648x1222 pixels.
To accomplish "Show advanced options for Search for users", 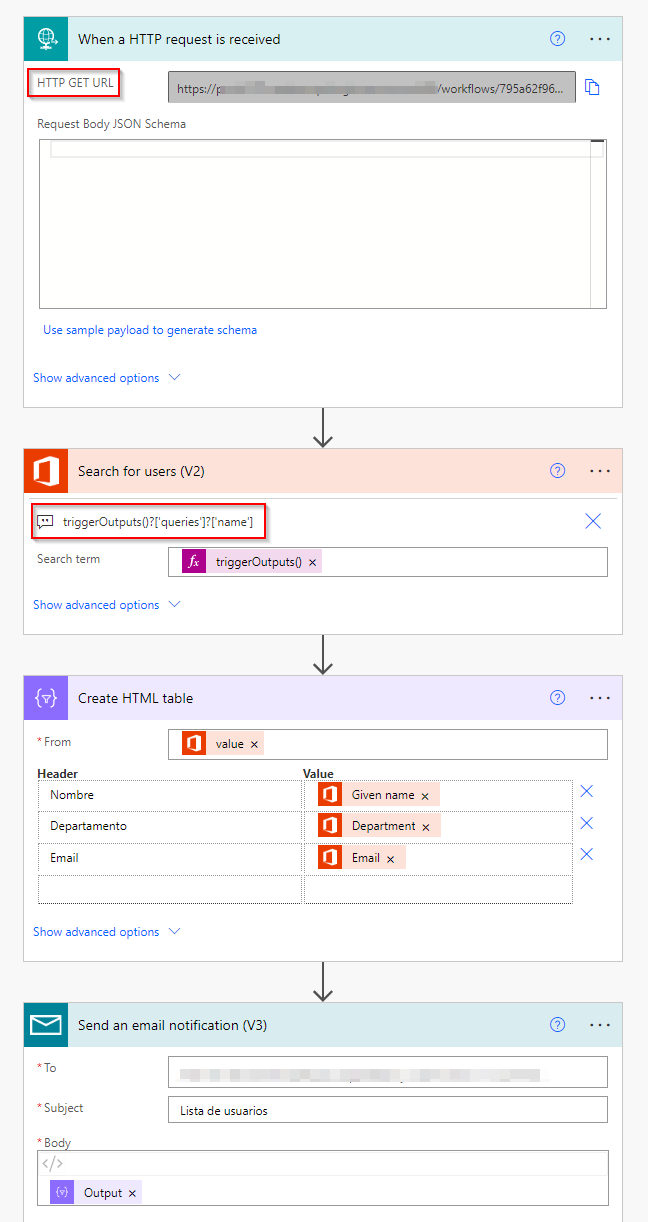I will pyautogui.click(x=107, y=605).
